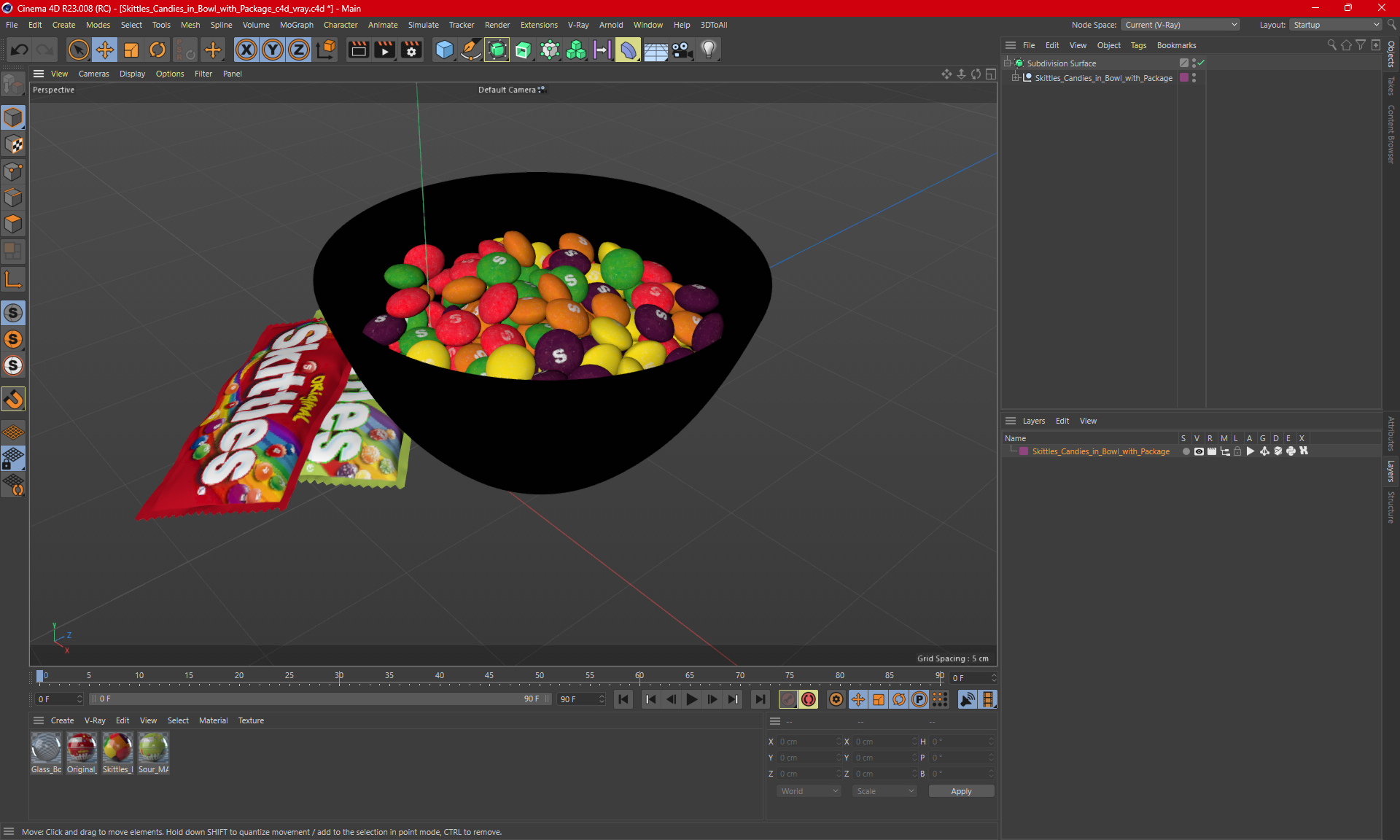Open the World coordinate dropdown
This screenshot has width=1400, height=840.
tap(809, 791)
